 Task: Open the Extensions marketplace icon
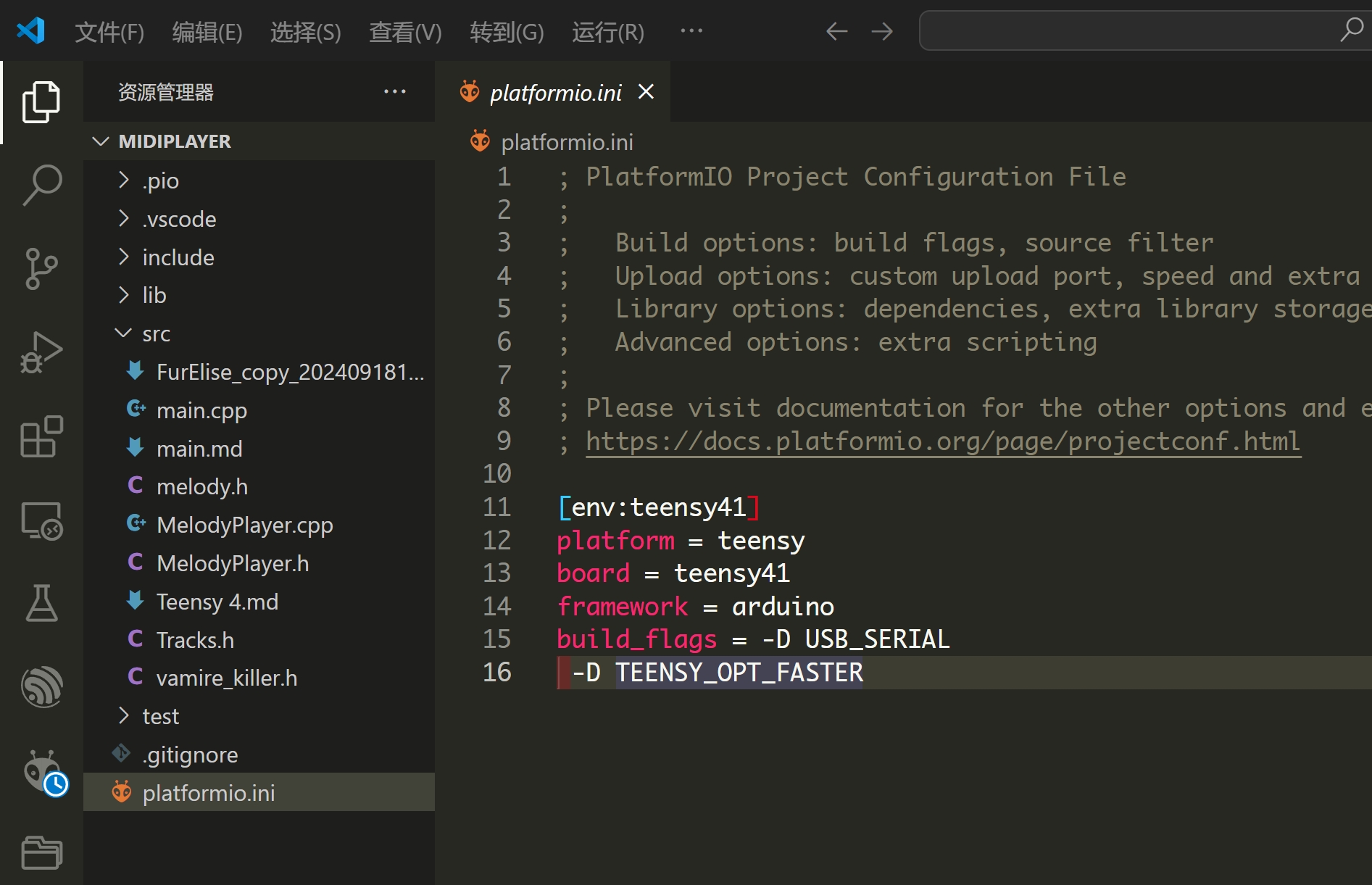coord(42,436)
